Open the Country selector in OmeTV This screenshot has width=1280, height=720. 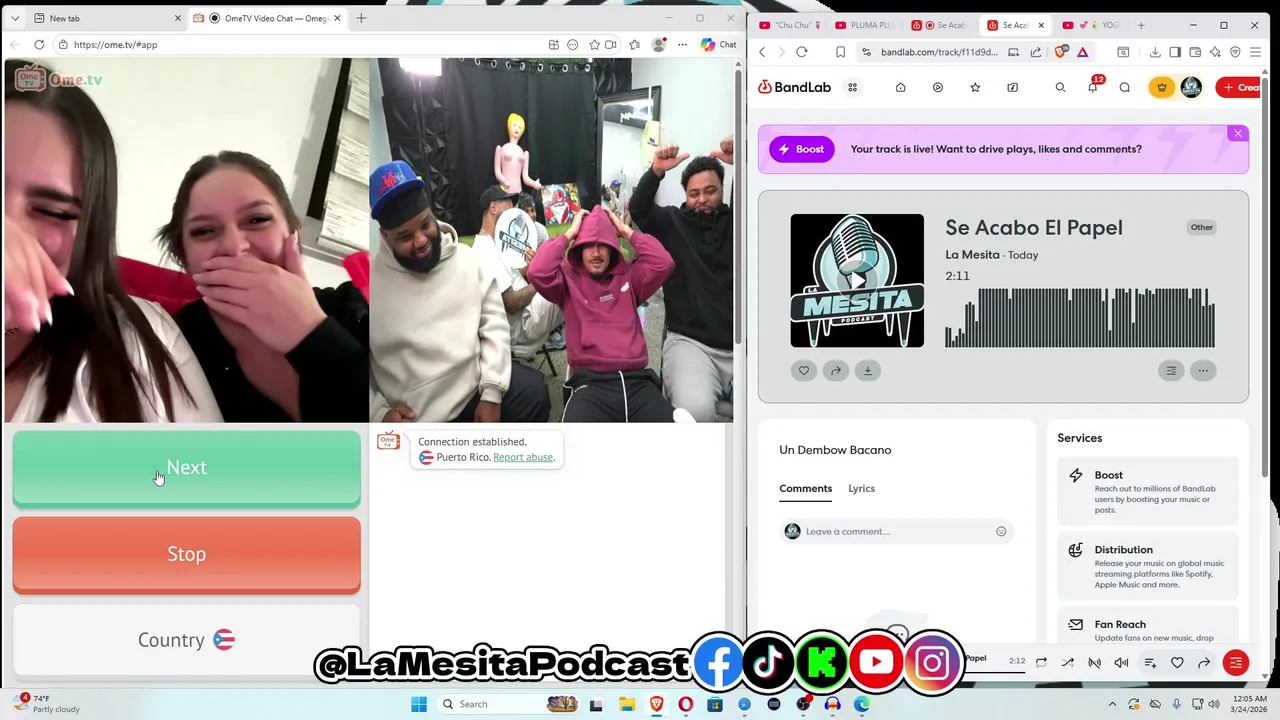pyautogui.click(x=186, y=640)
